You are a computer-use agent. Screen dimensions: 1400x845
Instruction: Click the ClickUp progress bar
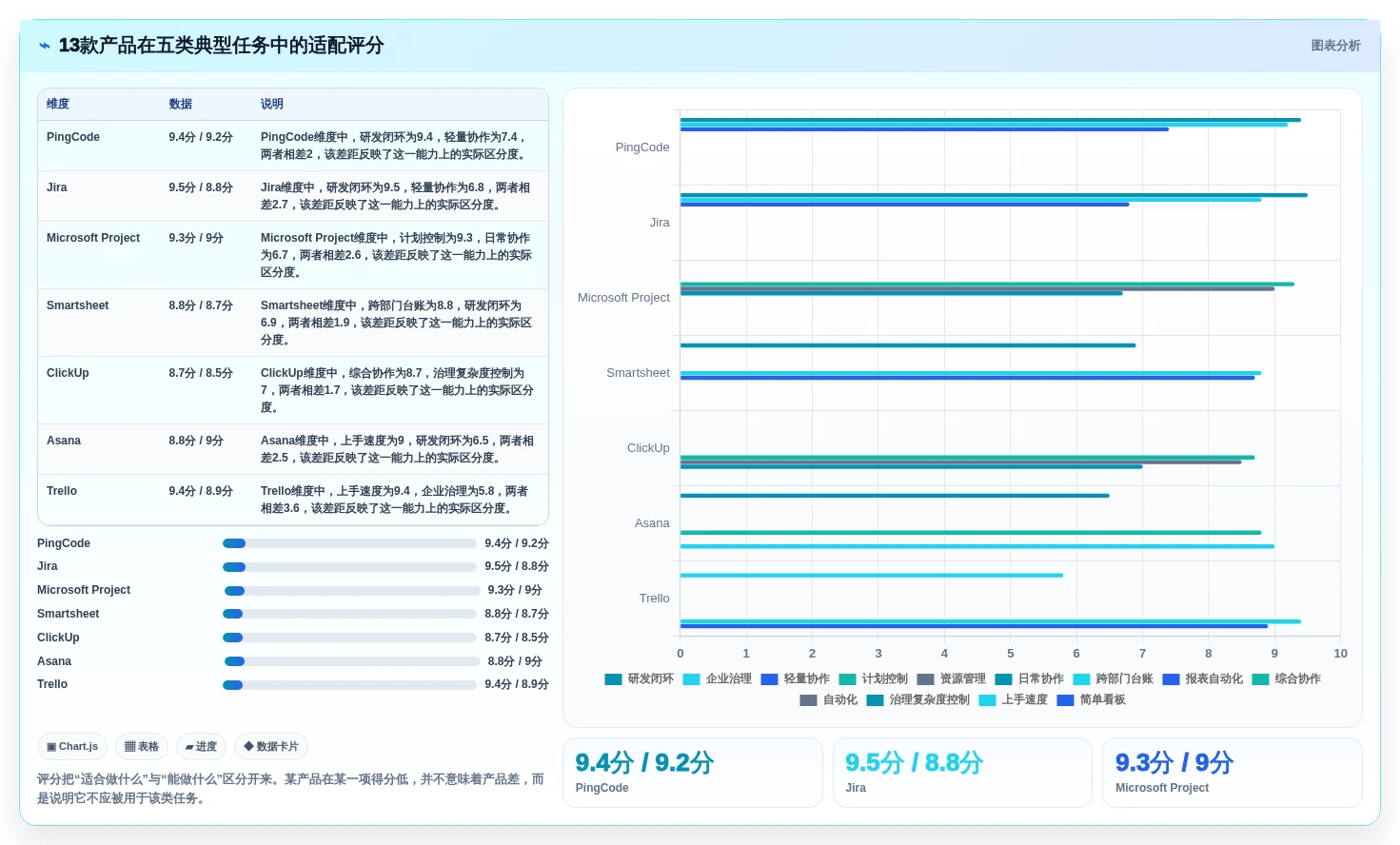(349, 638)
